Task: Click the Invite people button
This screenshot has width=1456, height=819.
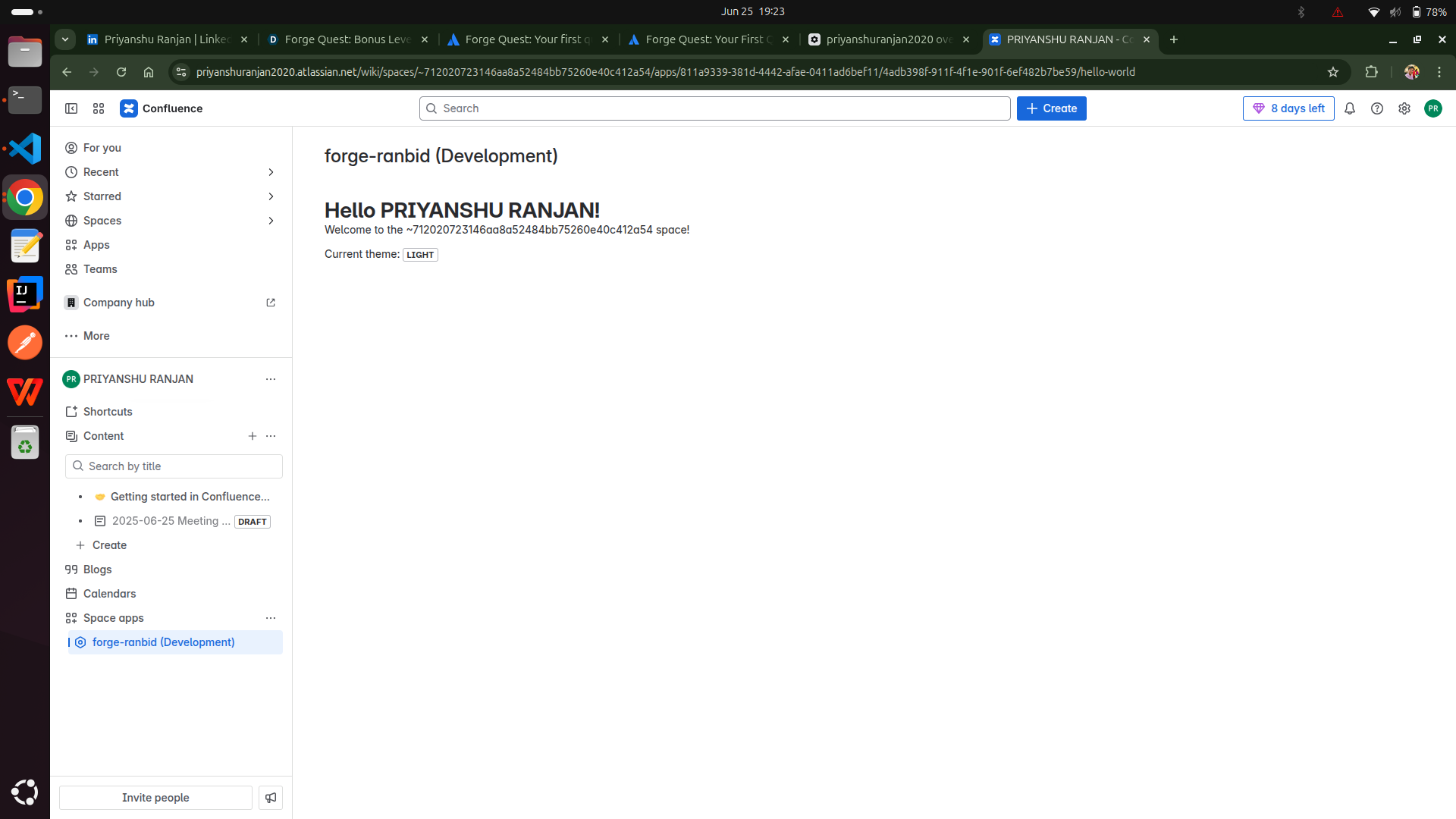Action: click(x=155, y=798)
